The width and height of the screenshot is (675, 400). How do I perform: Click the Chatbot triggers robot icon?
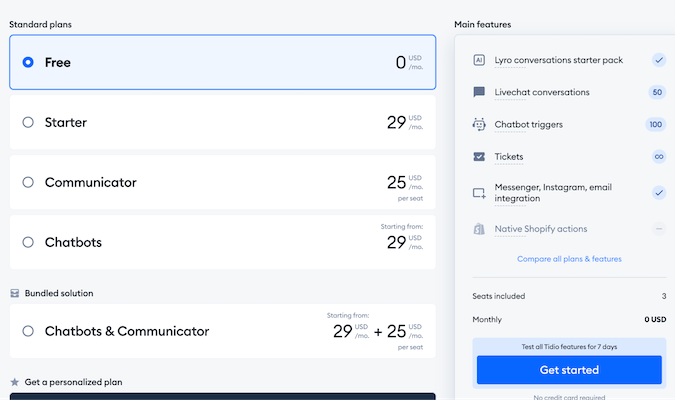[478, 125]
